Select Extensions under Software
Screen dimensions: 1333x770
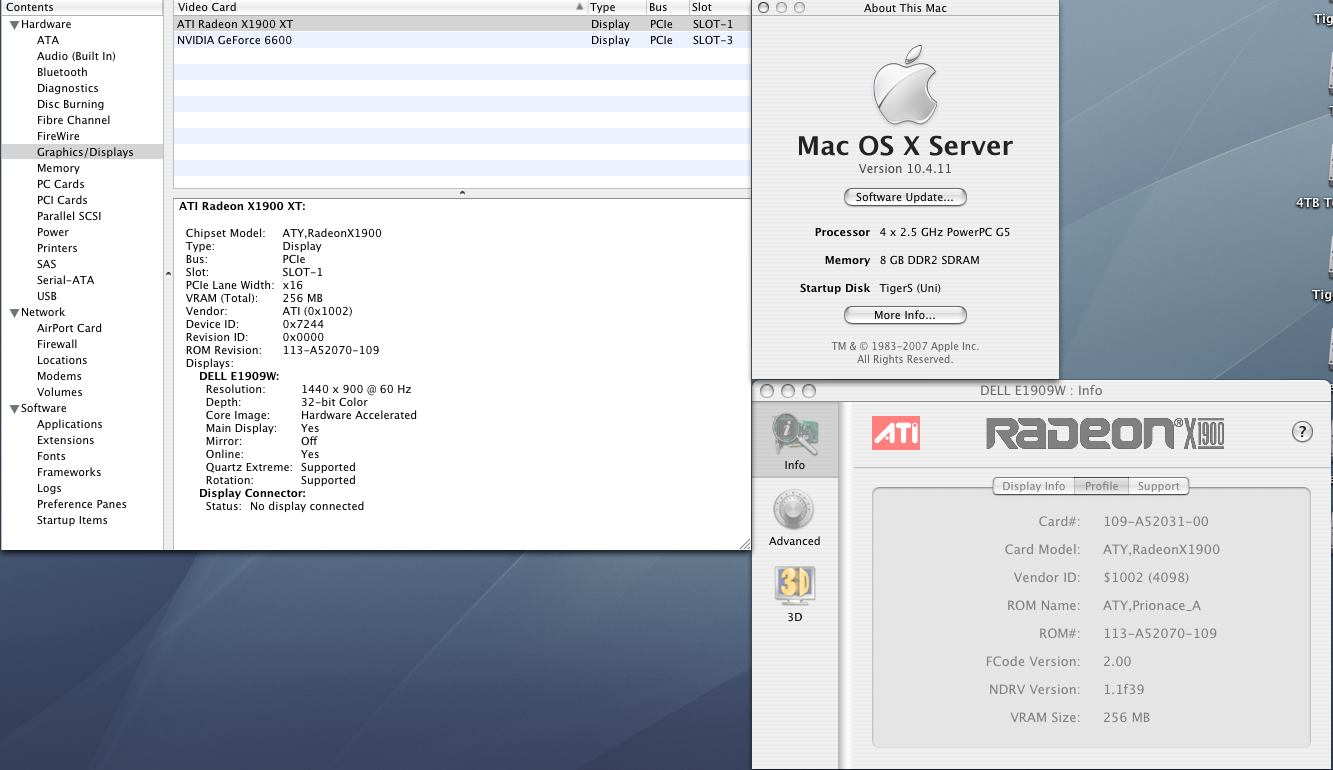pos(66,440)
